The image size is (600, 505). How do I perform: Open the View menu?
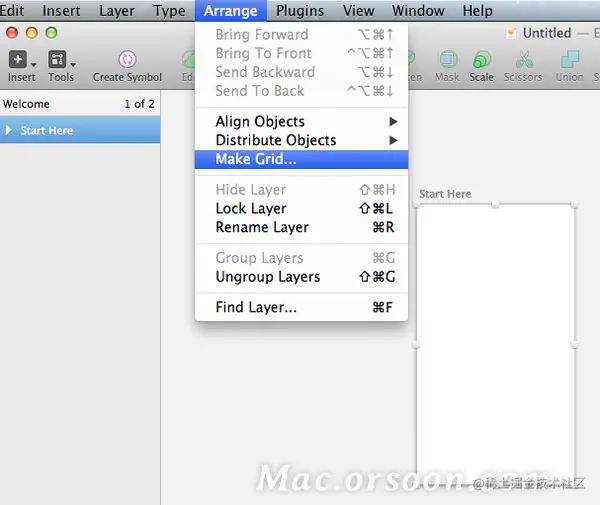coord(359,11)
